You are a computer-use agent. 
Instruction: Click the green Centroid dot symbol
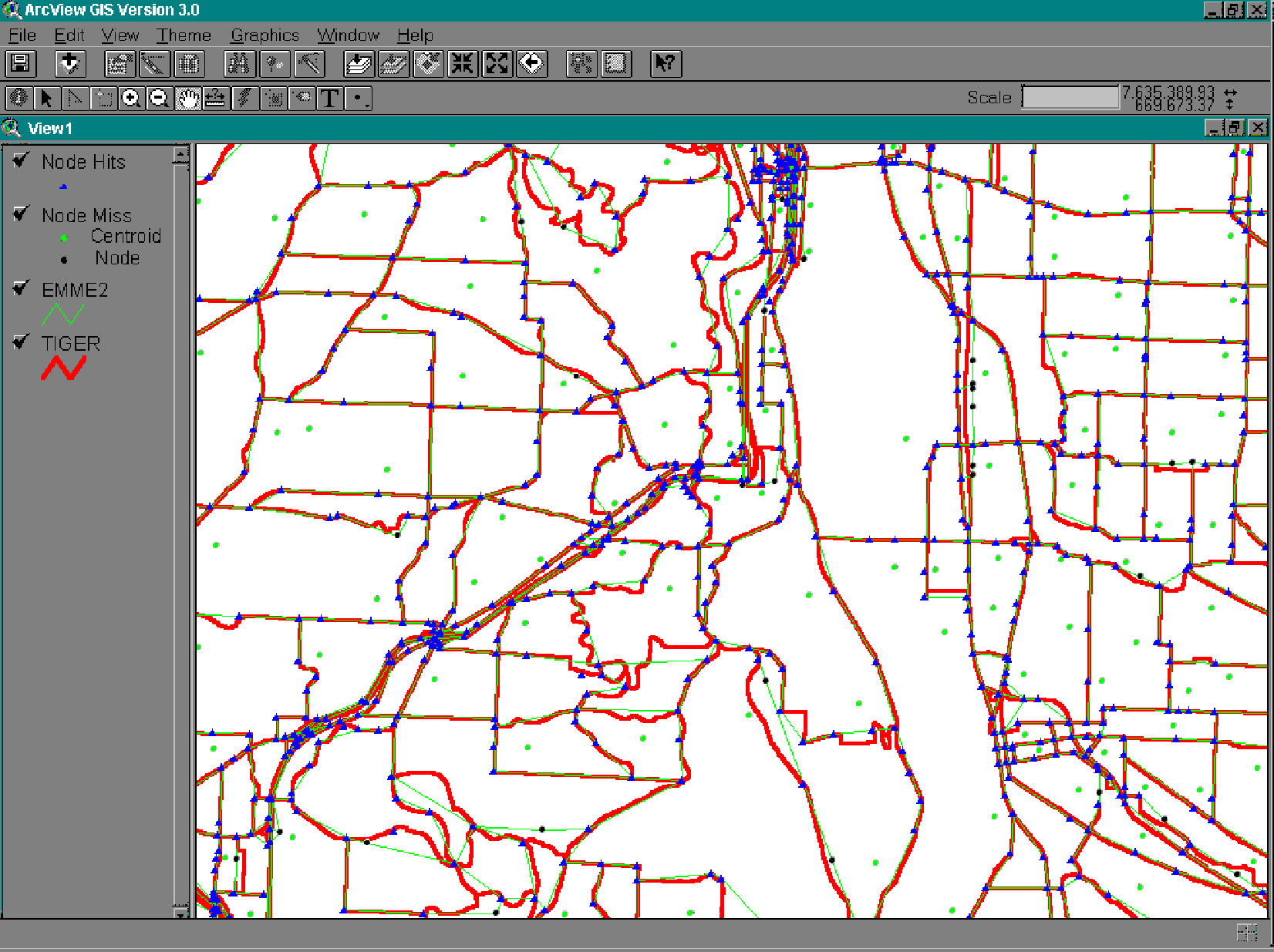point(64,238)
